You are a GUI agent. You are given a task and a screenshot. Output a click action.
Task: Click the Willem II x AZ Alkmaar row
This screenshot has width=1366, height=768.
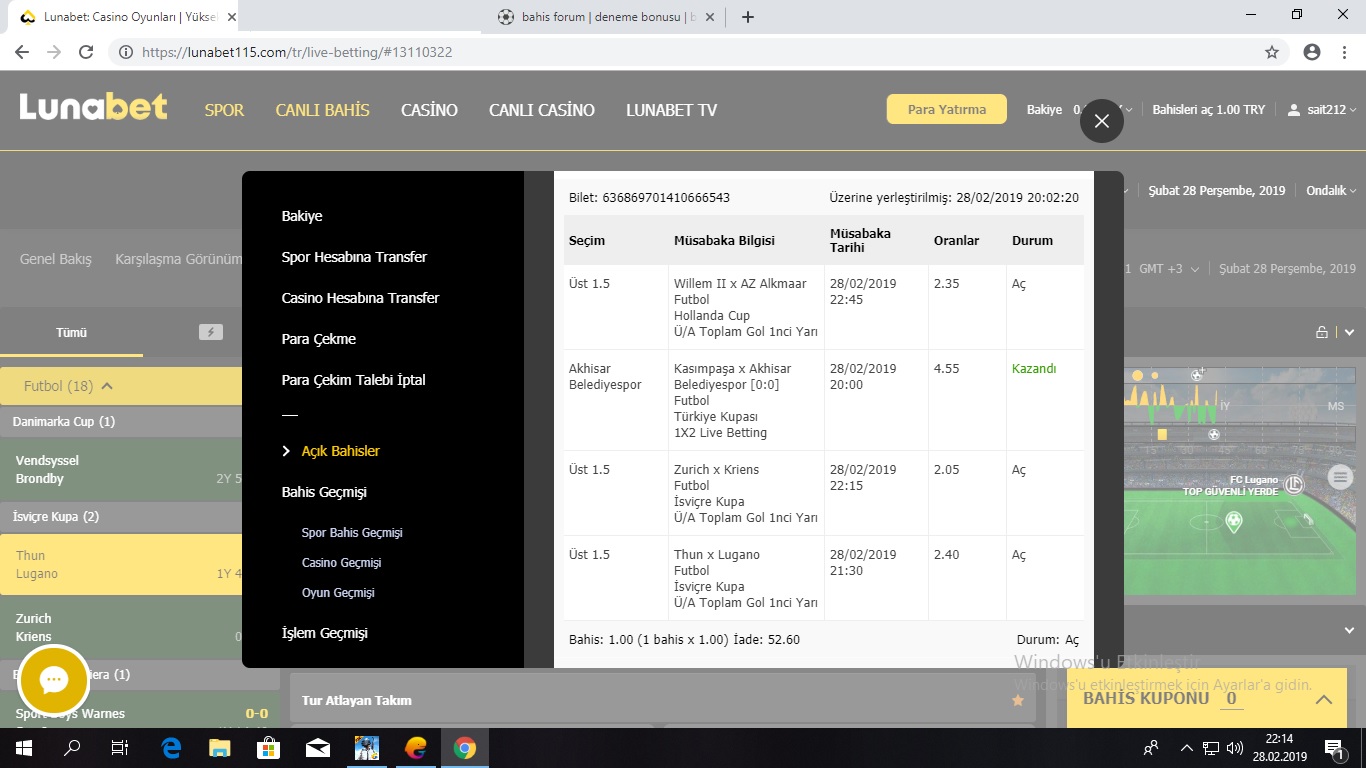point(823,307)
